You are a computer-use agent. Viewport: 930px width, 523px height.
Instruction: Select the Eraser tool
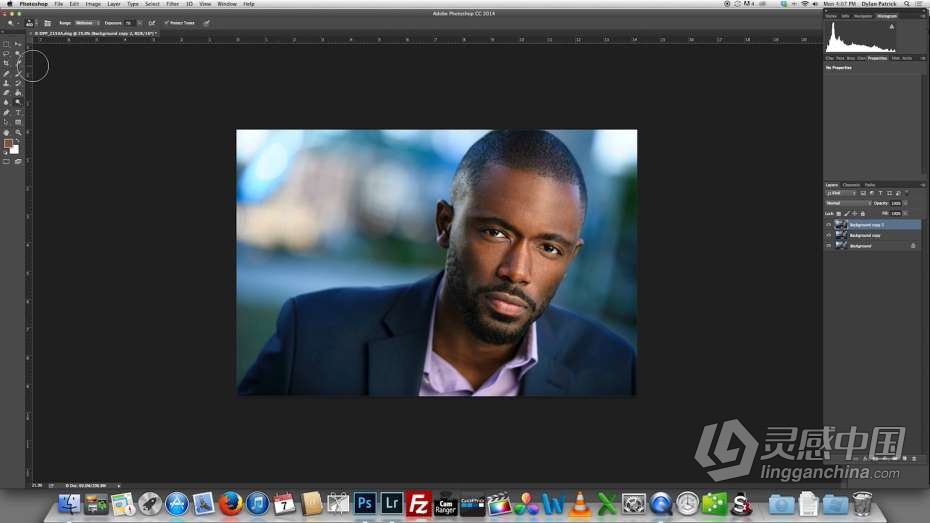point(6,93)
